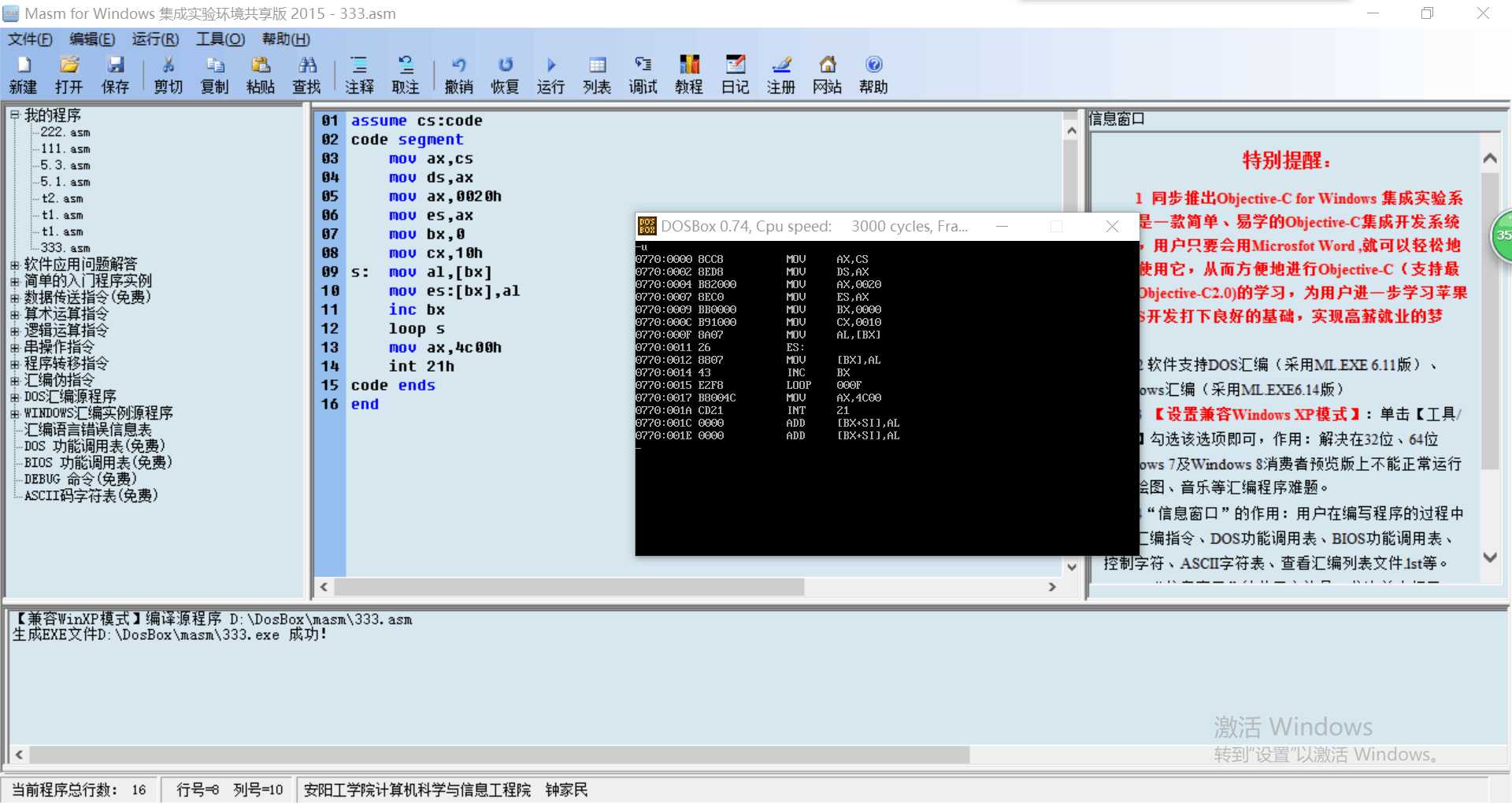Click line 13 'mov ax,4c00h' in editor
The height and width of the screenshot is (803, 1512).
click(x=445, y=347)
